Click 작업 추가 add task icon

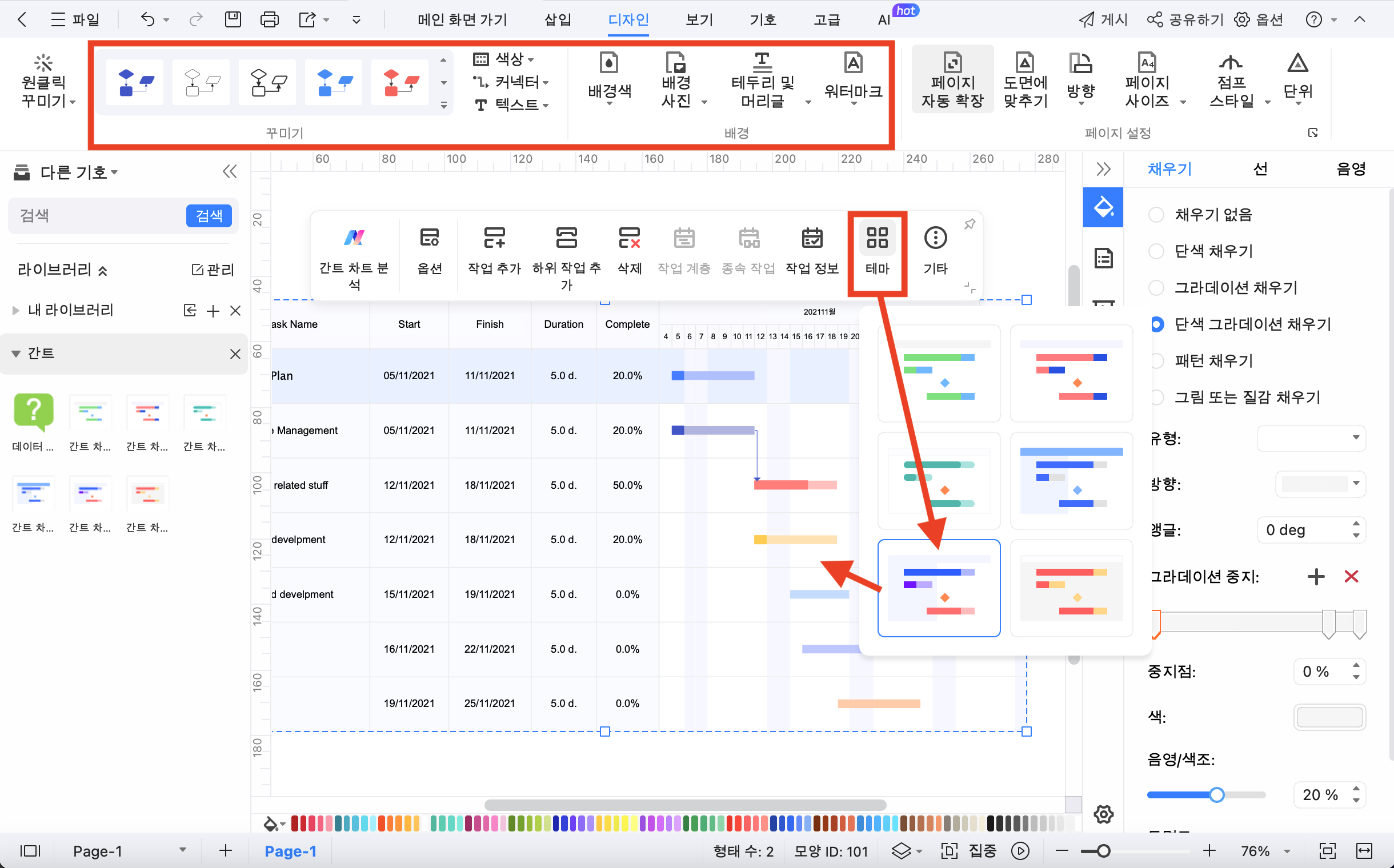tap(494, 251)
